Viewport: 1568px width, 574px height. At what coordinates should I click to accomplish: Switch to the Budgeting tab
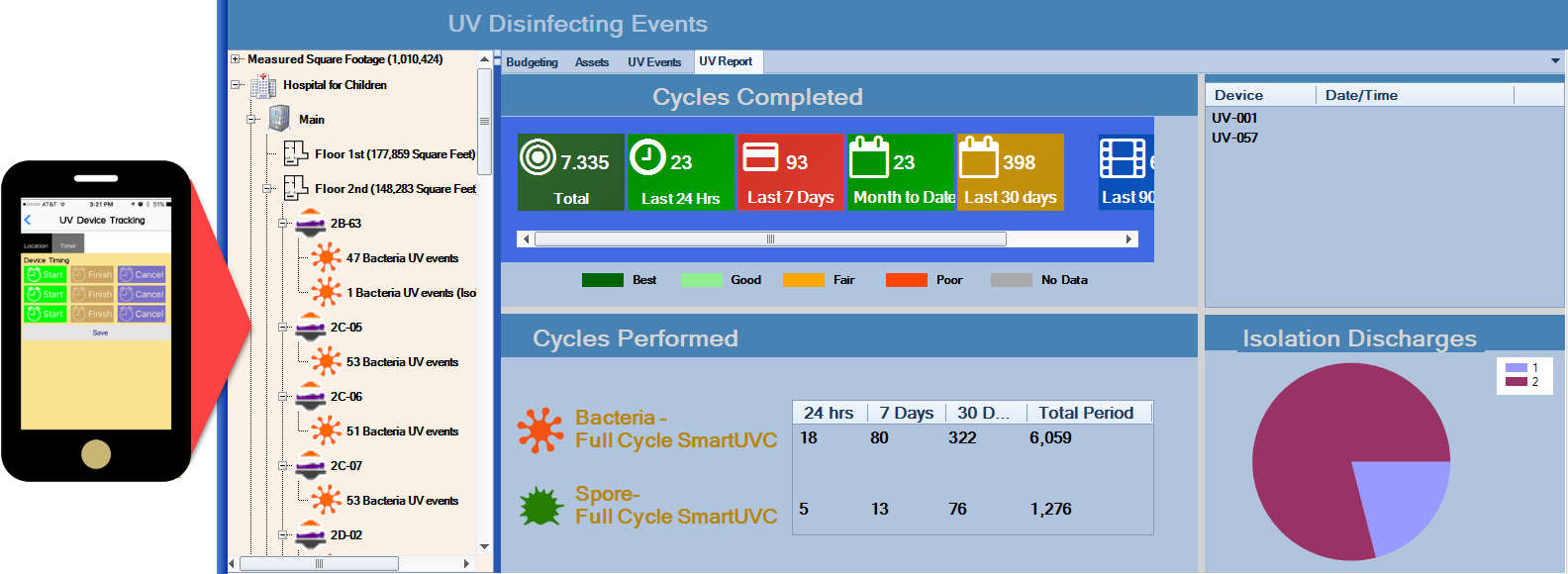532,62
